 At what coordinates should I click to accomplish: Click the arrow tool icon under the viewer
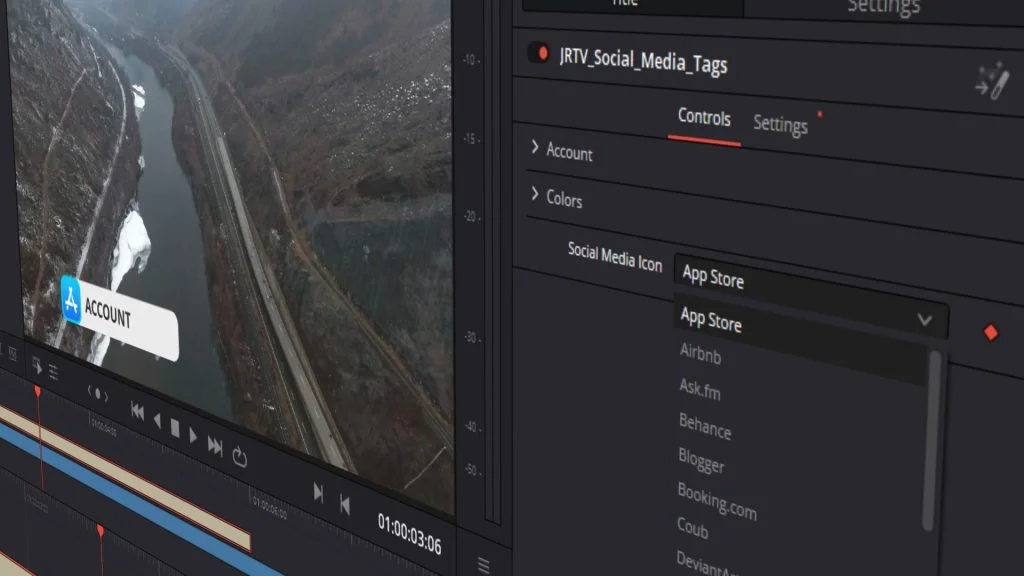[37, 366]
